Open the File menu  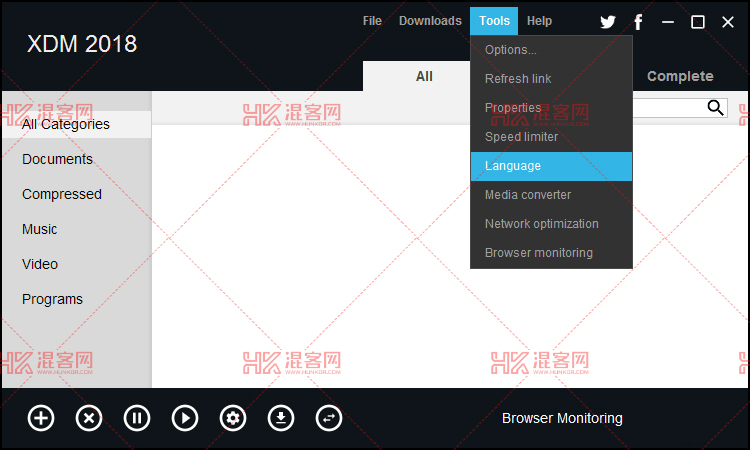coord(372,21)
